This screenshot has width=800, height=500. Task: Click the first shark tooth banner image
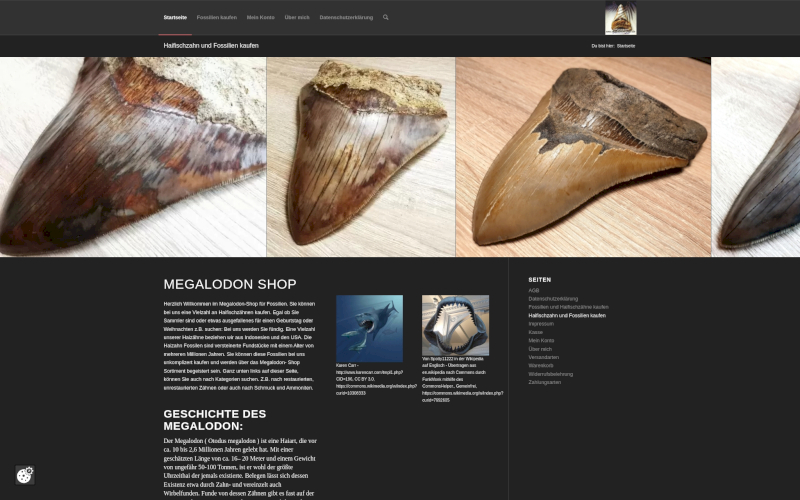tap(132, 157)
